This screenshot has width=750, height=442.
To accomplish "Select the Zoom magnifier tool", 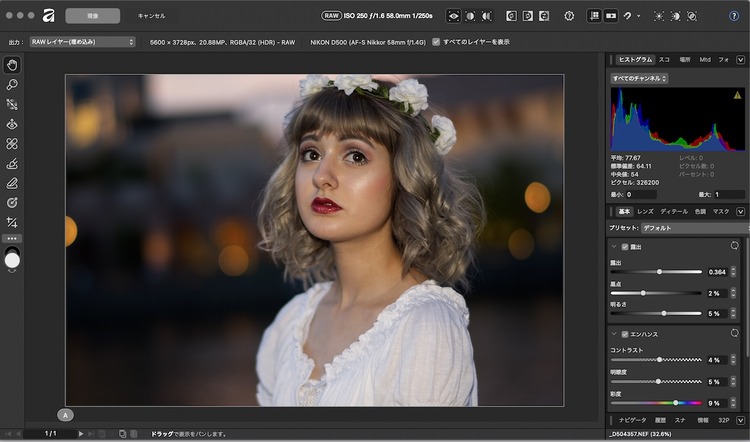I will [13, 85].
